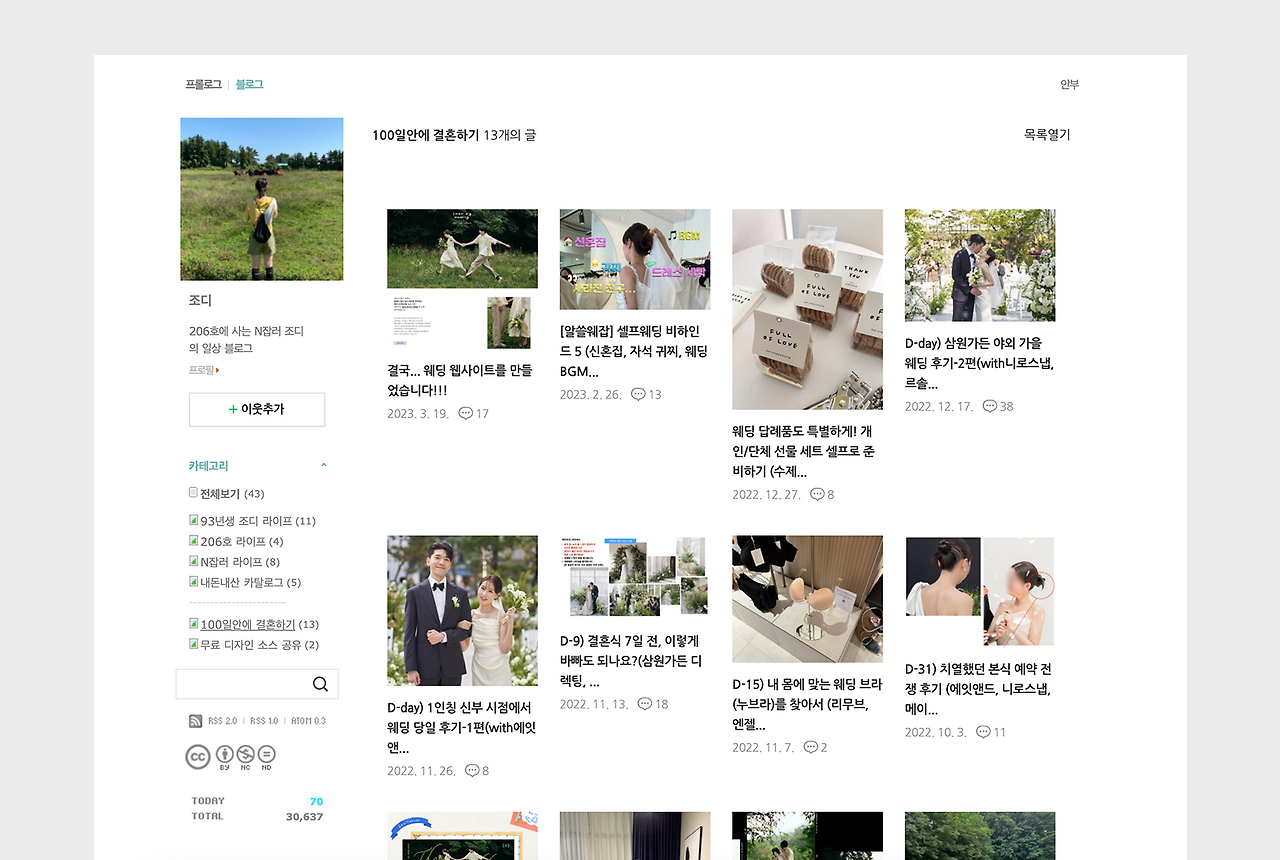Click the date text 2022. 11. 13.
Viewport: 1280px width, 860px height.
tap(594, 705)
